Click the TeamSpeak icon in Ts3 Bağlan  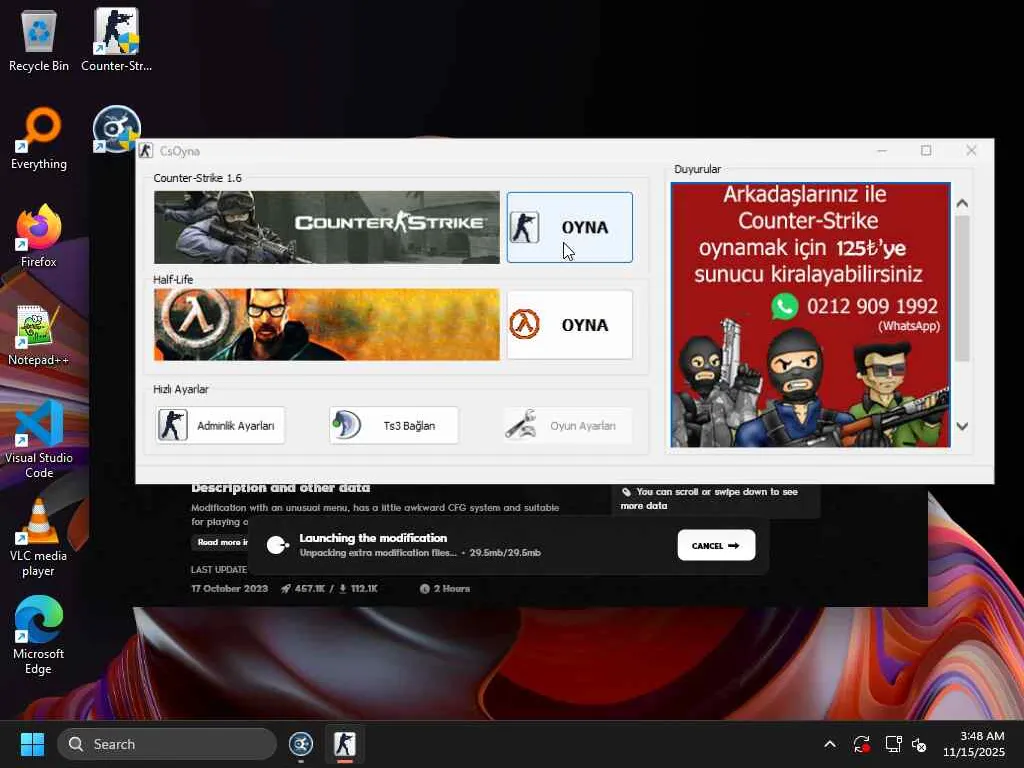346,425
